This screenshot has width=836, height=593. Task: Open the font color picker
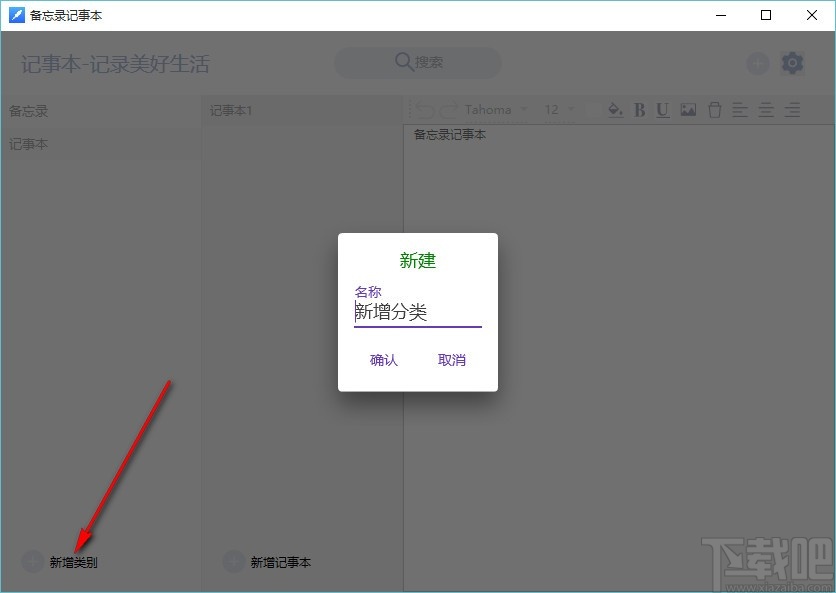point(615,110)
